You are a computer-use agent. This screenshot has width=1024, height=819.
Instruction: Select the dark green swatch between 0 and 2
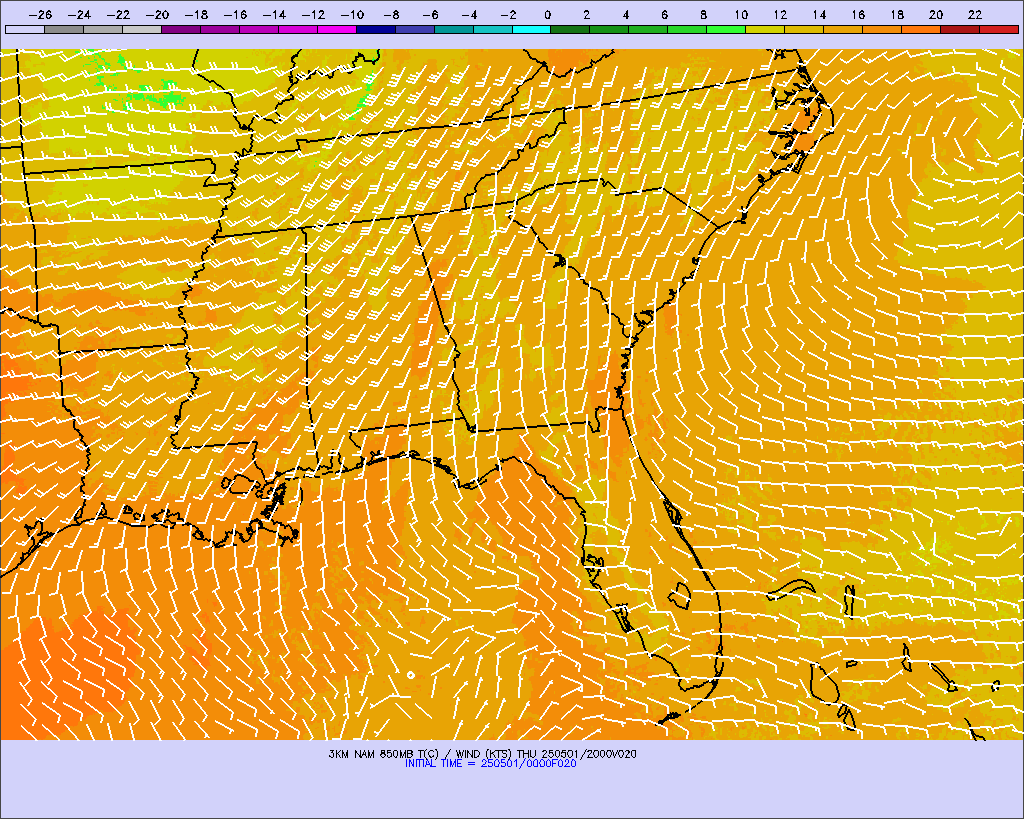coord(570,29)
